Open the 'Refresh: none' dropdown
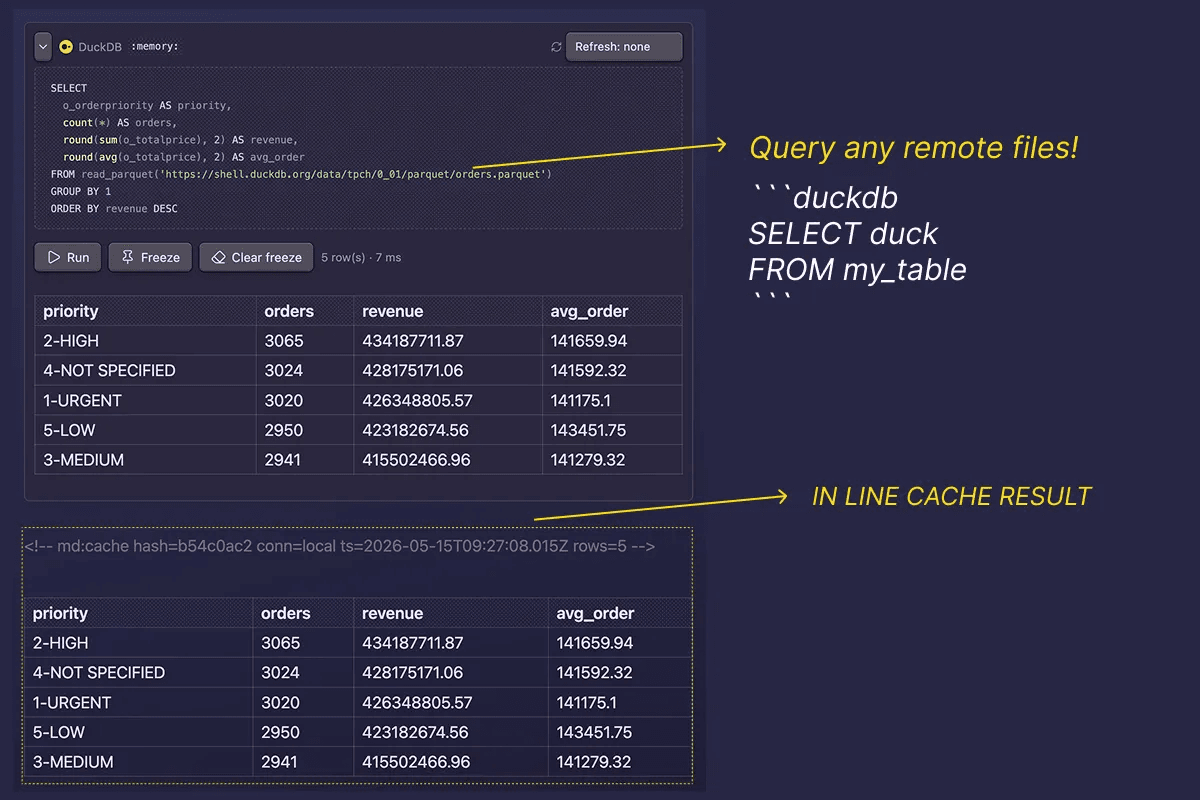 [x=624, y=47]
